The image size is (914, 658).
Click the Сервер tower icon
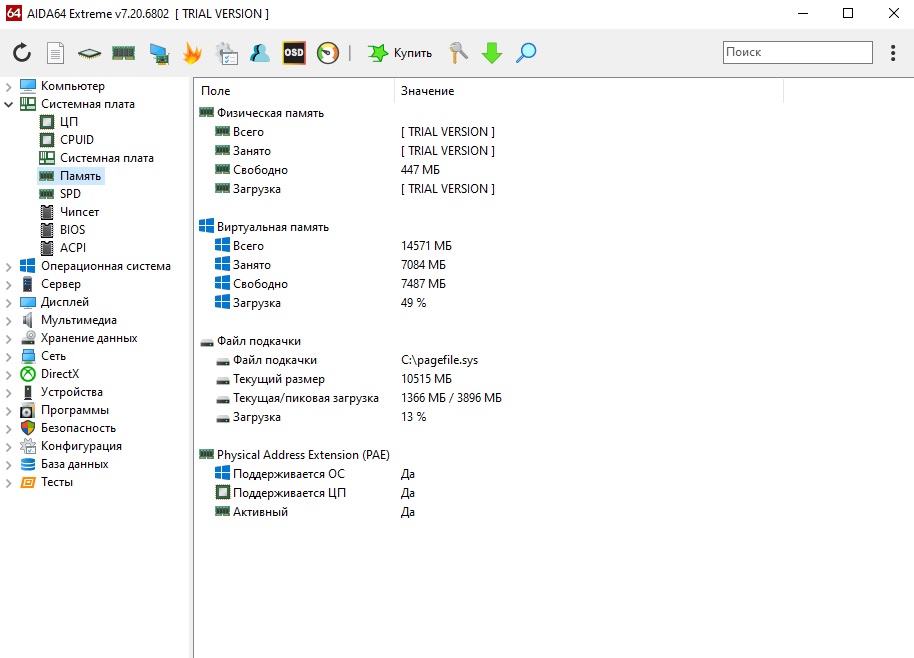tap(27, 284)
